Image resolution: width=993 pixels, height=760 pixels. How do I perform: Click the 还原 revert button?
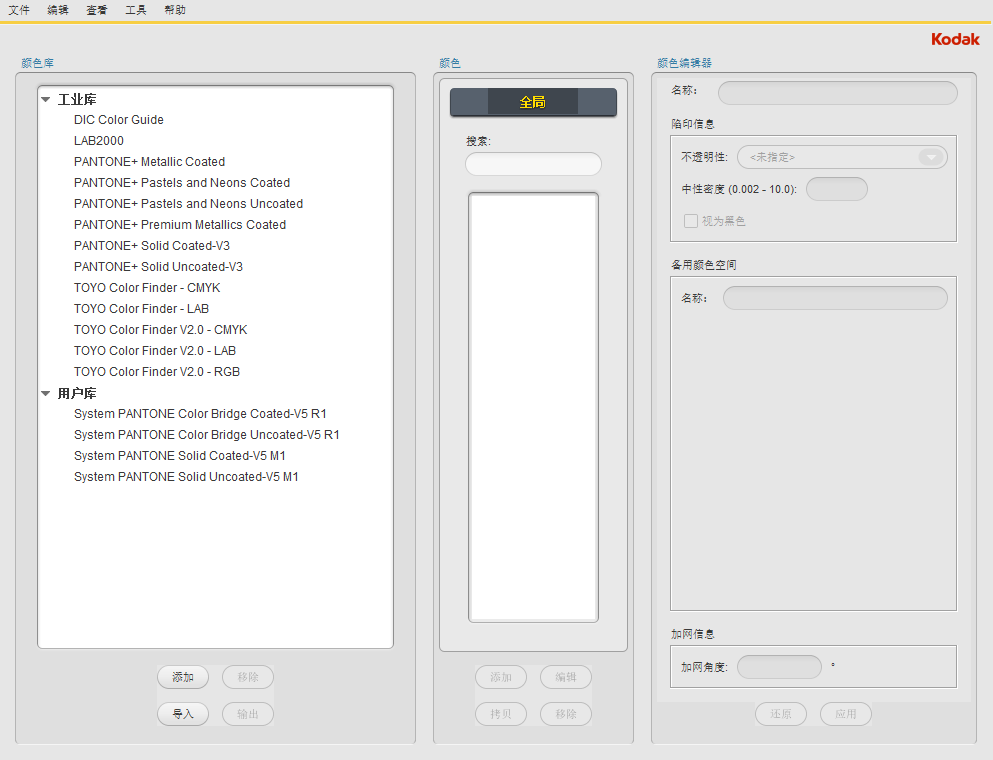click(x=781, y=714)
